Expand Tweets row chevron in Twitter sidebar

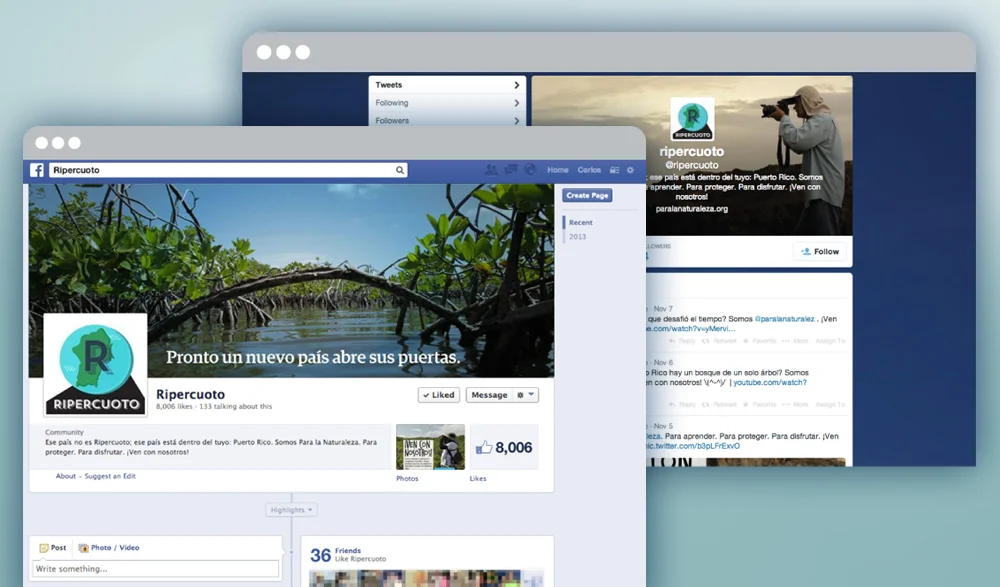(517, 85)
